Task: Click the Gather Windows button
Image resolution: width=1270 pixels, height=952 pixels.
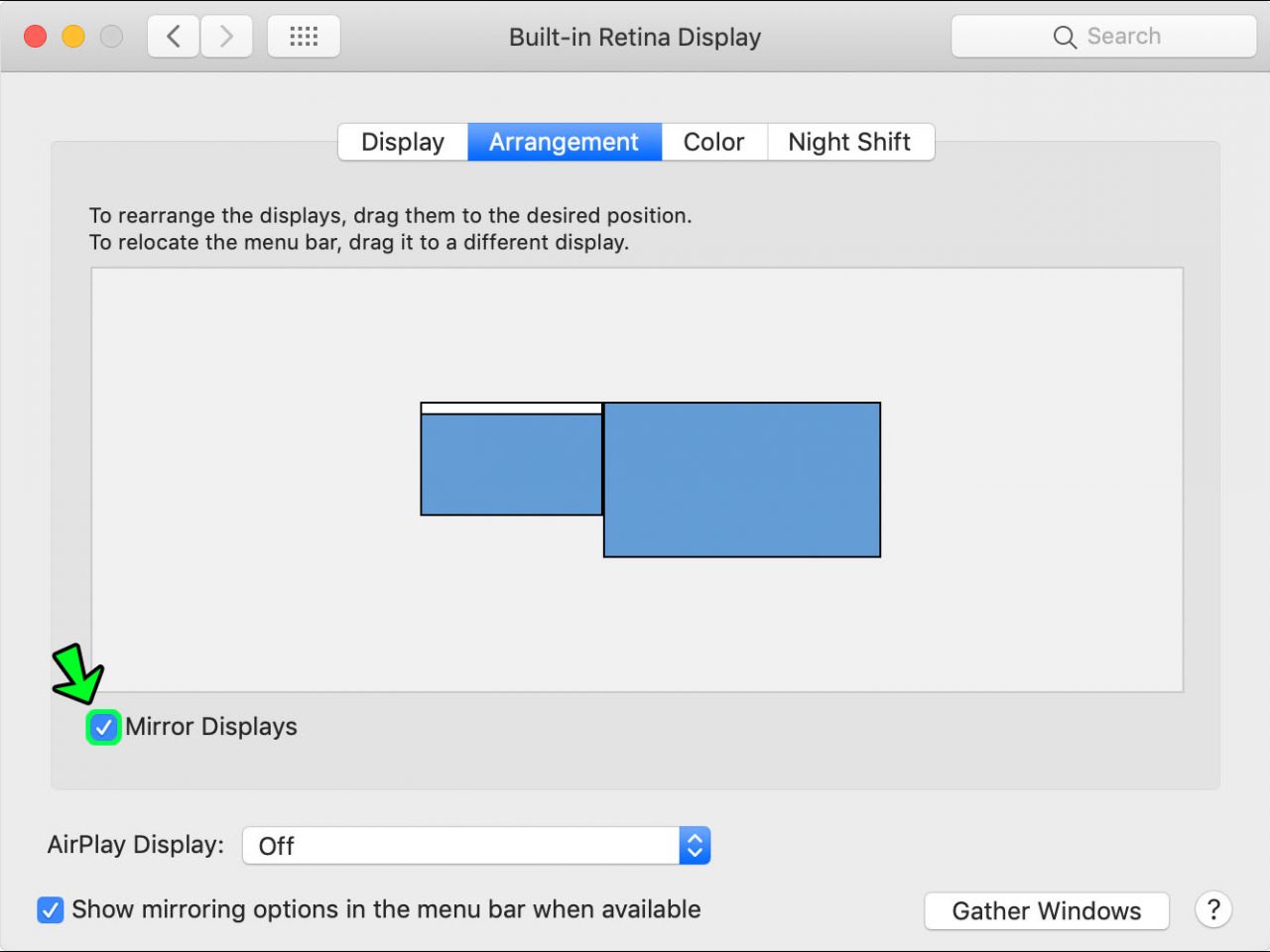Action: pyautogui.click(x=1046, y=910)
